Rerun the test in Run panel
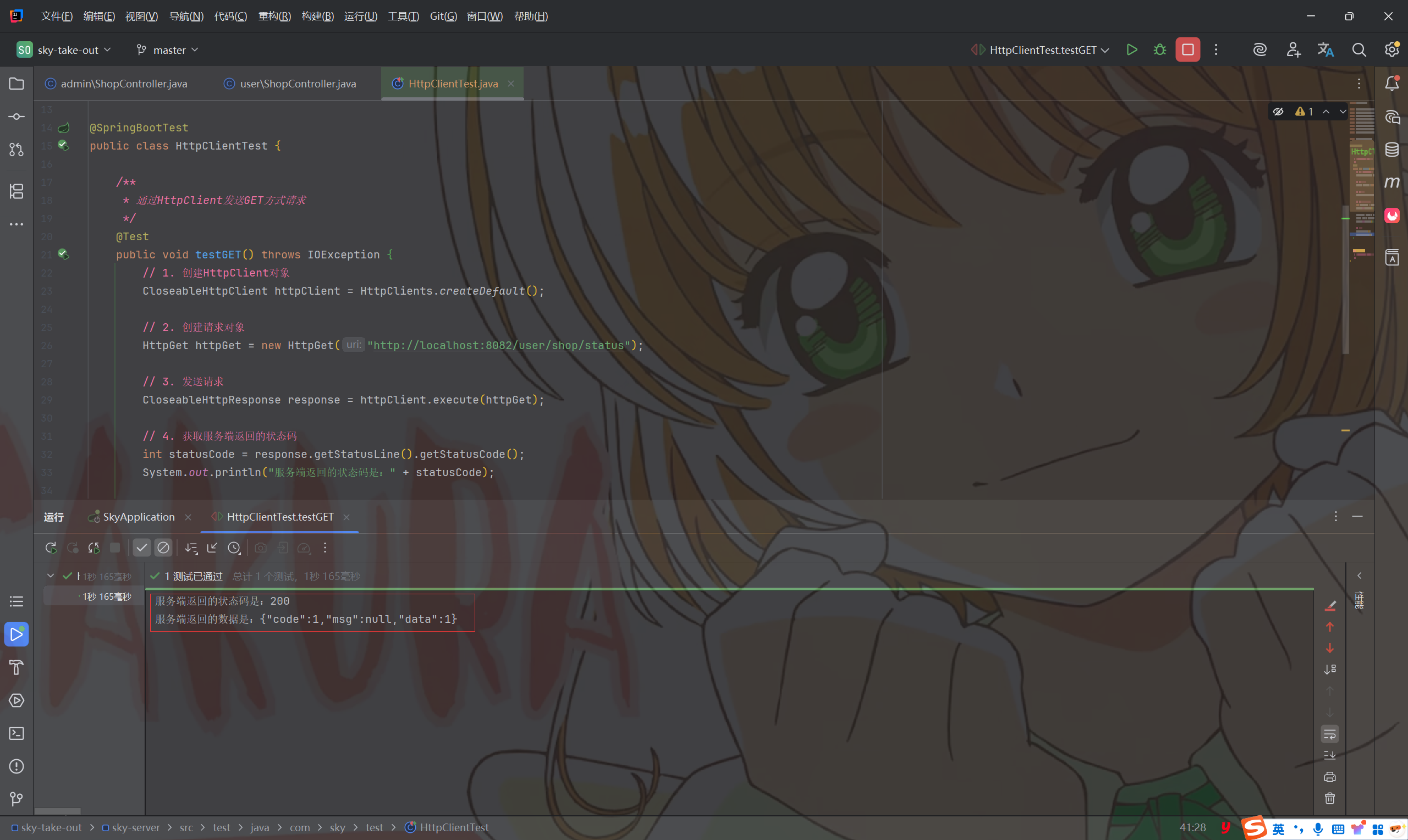The width and height of the screenshot is (1408, 840). pos(51,548)
